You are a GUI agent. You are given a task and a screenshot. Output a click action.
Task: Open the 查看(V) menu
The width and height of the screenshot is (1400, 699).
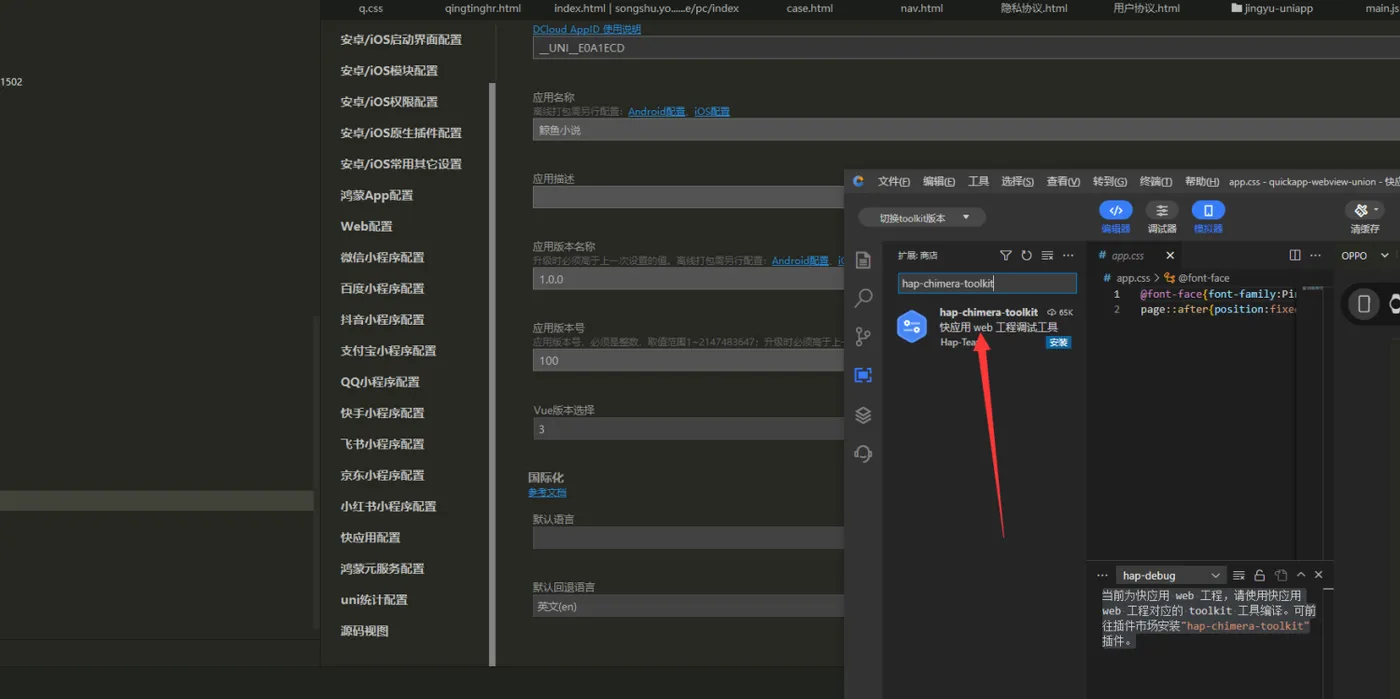click(x=1063, y=182)
